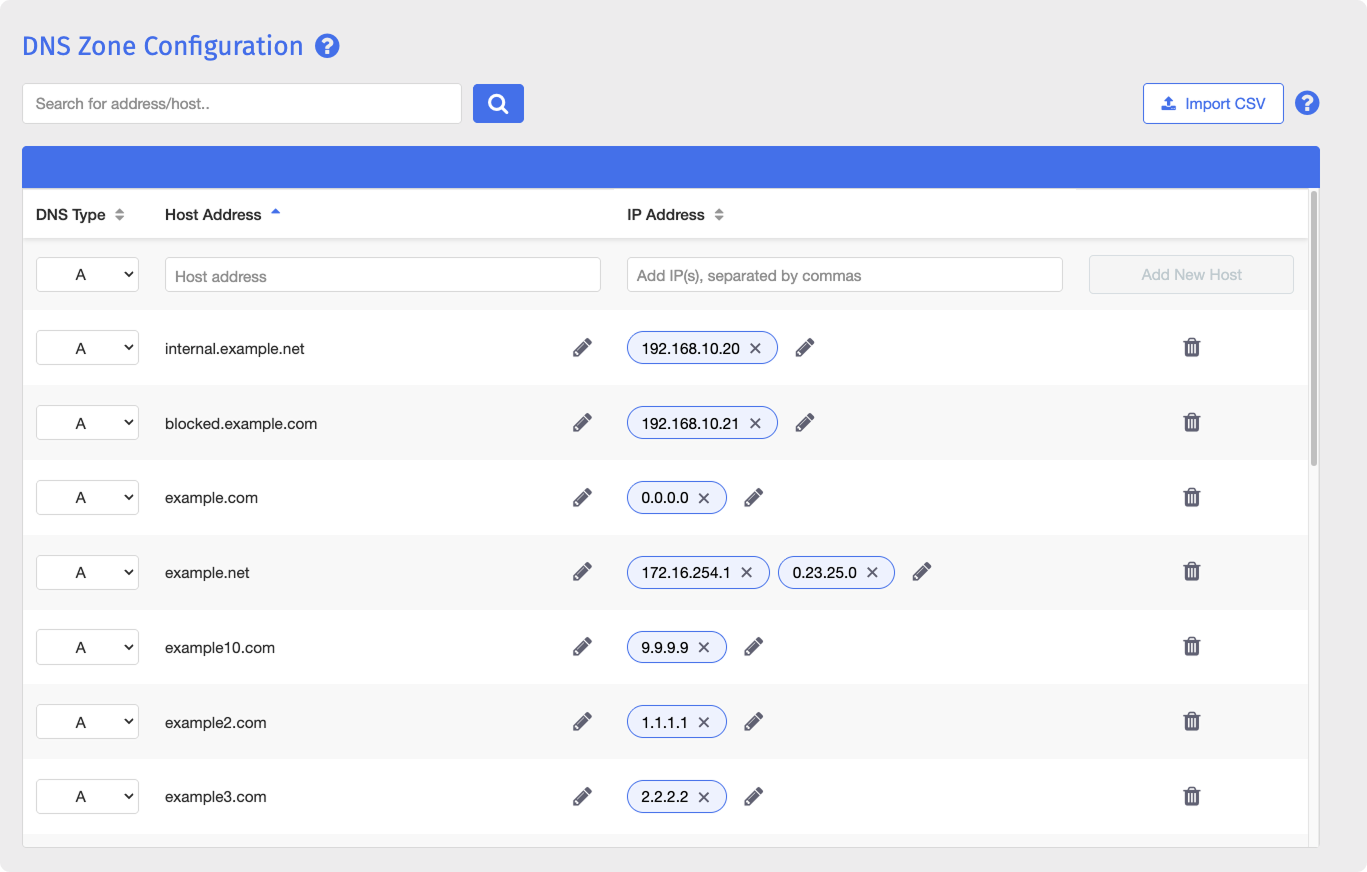Edit IPs for internal.example.net row
The width and height of the screenshot is (1367, 872).
pos(805,348)
